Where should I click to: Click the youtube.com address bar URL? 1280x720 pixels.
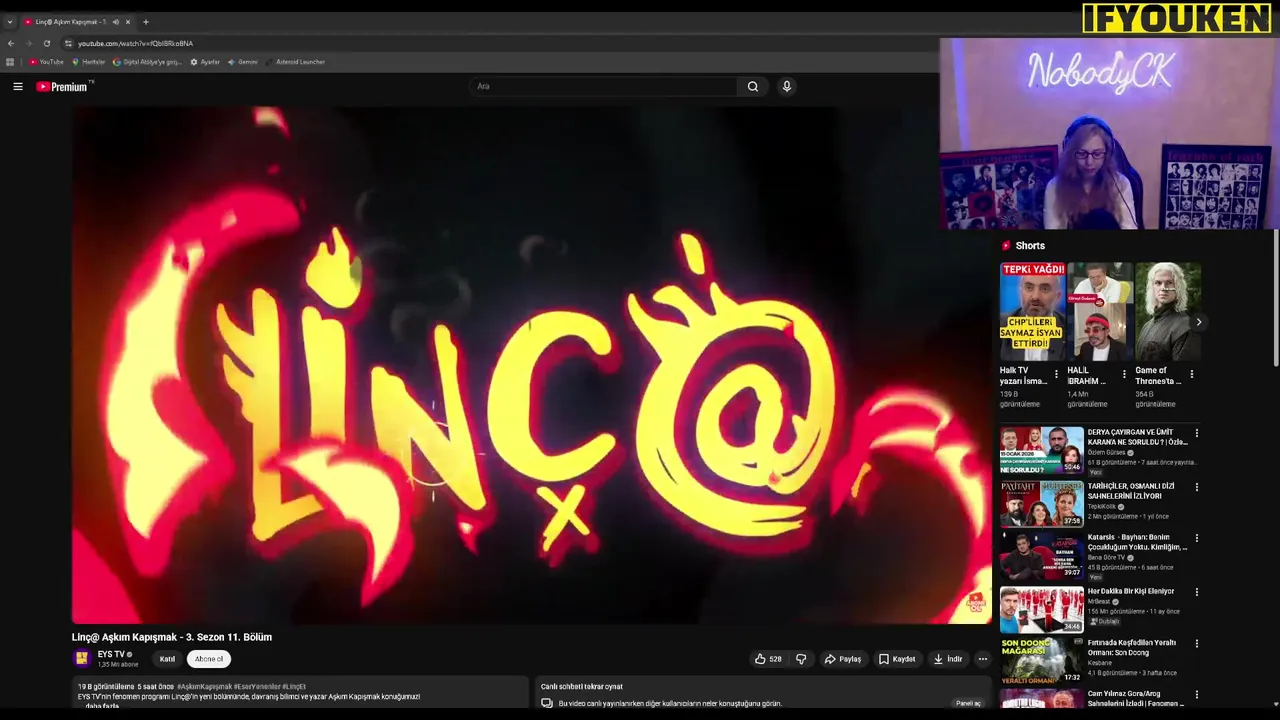point(135,43)
